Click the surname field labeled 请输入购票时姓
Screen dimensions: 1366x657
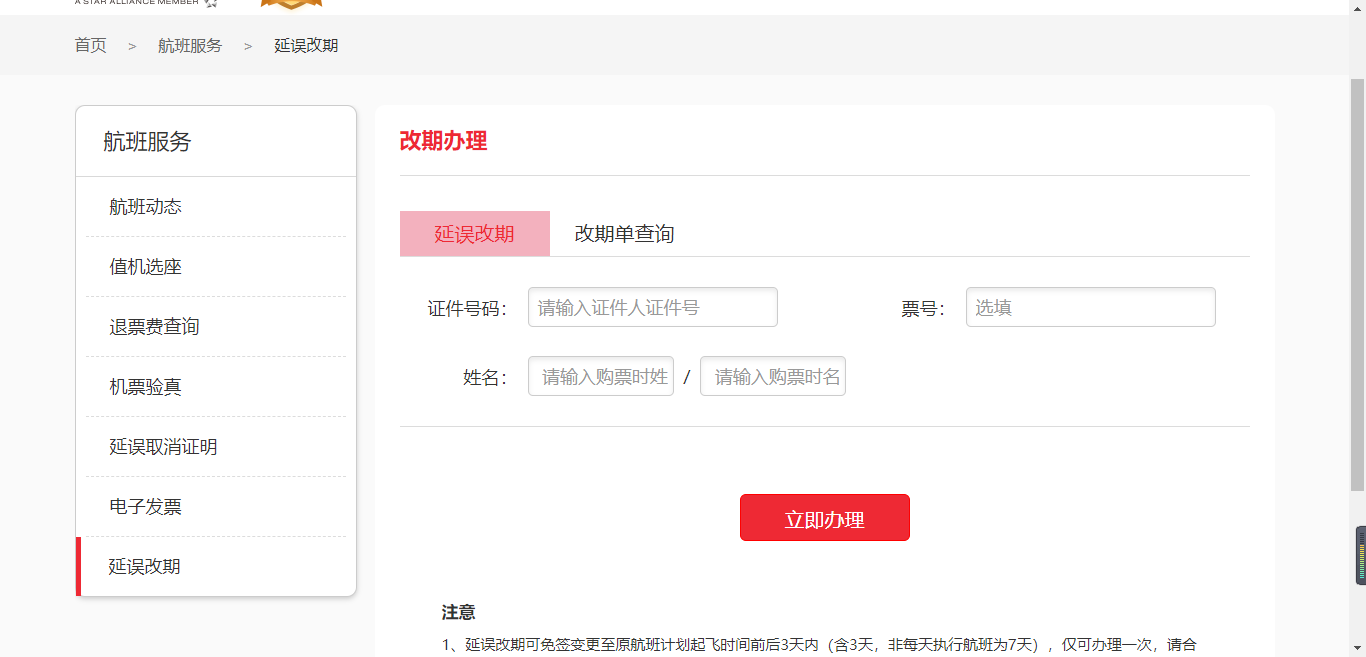[x=600, y=376]
